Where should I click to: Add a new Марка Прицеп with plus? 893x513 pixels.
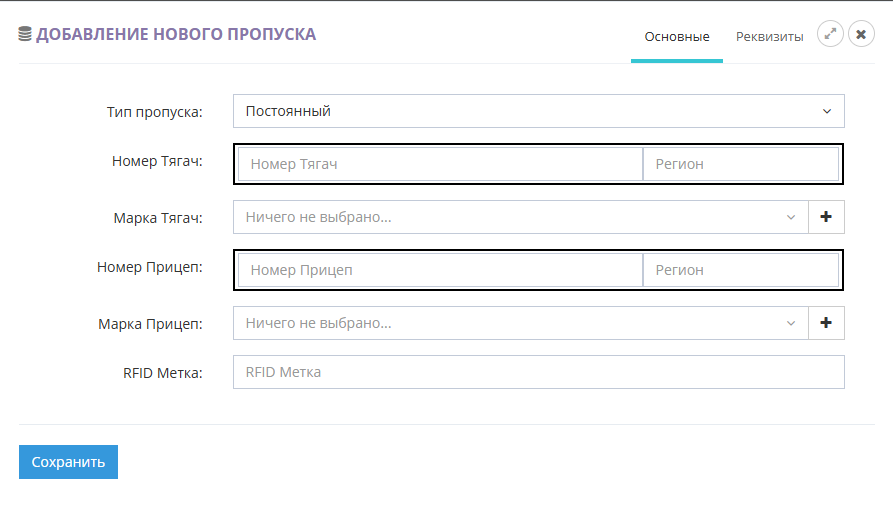pos(826,323)
